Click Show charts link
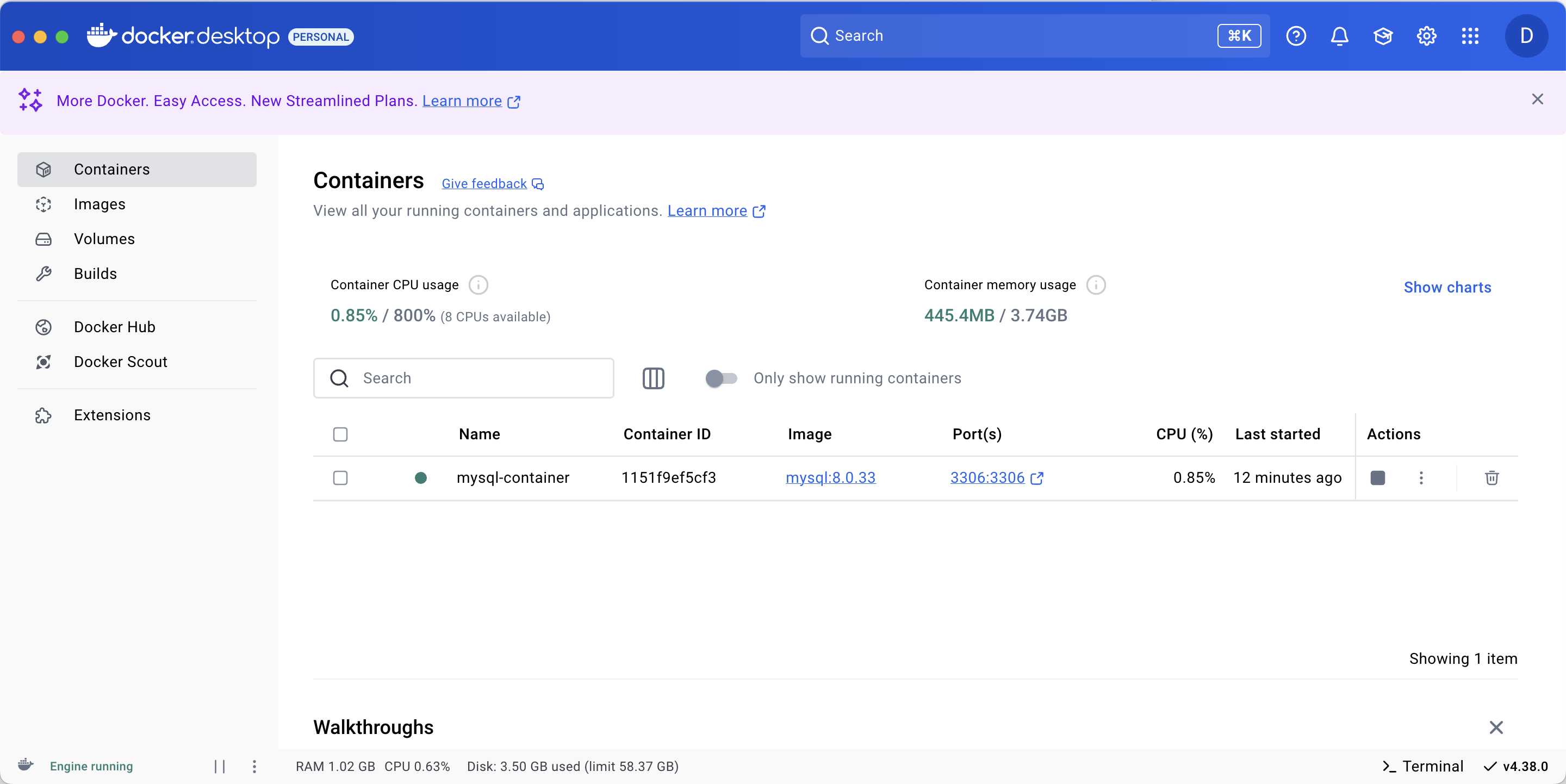1566x784 pixels. (1447, 288)
